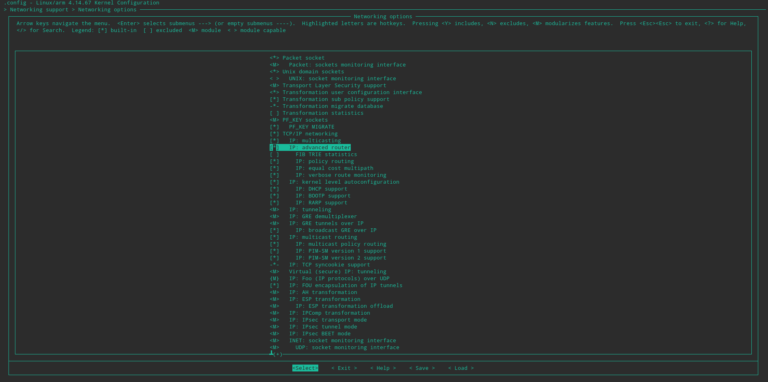Click the Load button

point(461,368)
